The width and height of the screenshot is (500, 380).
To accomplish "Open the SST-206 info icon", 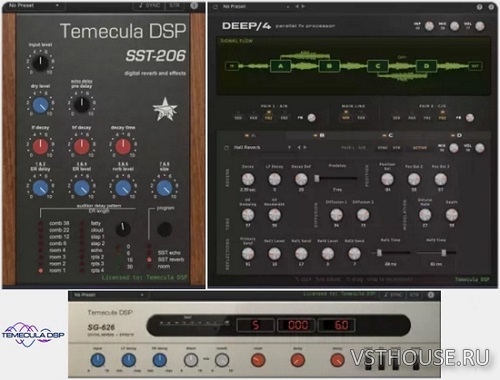I will coord(194,6).
